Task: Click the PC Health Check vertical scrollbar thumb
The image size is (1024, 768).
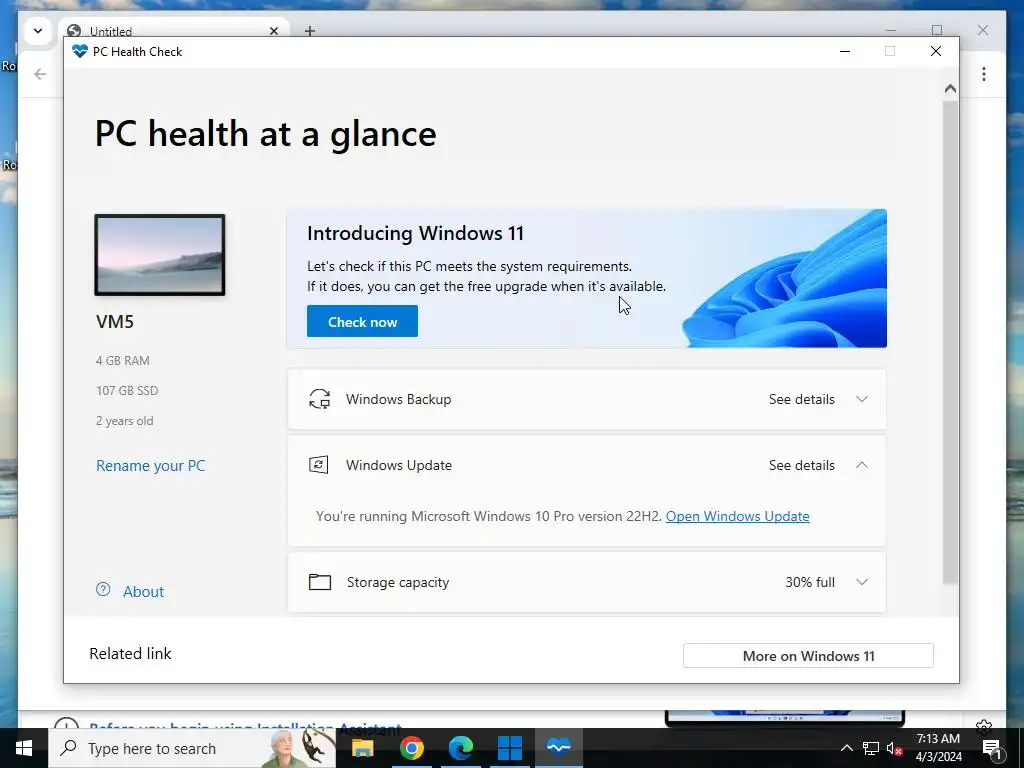Action: point(950,342)
